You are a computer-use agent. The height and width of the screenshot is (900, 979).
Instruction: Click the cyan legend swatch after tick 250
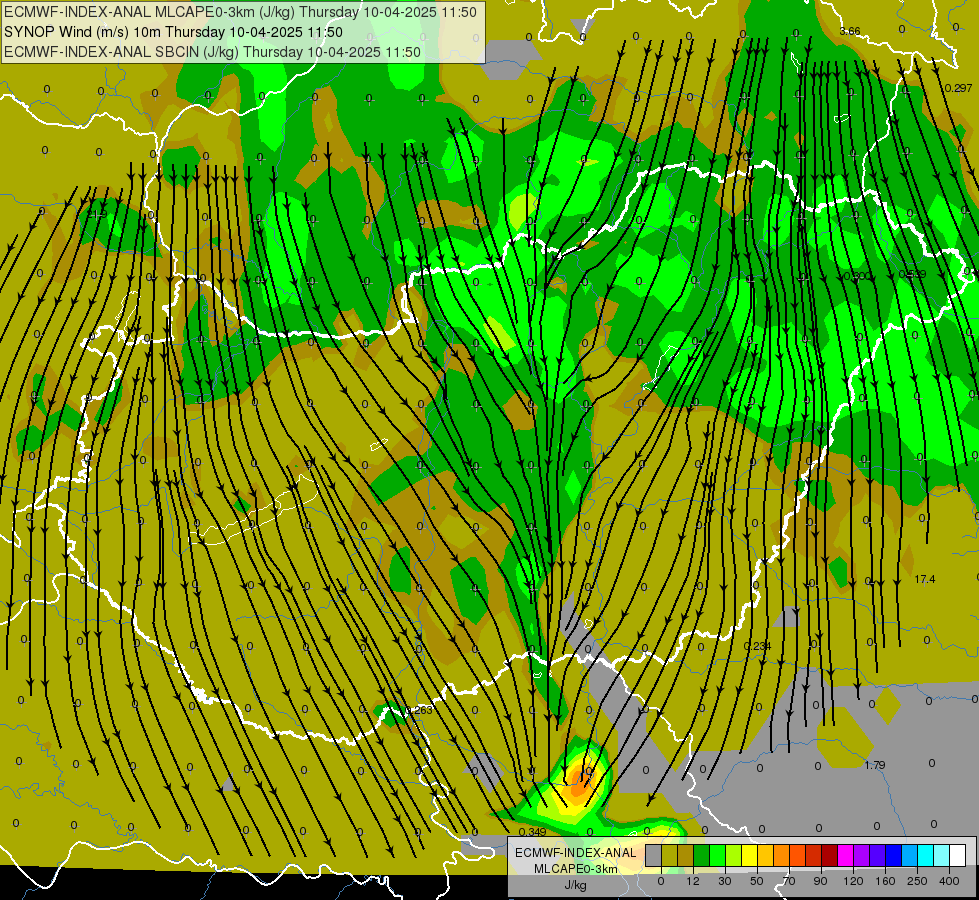tap(927, 855)
